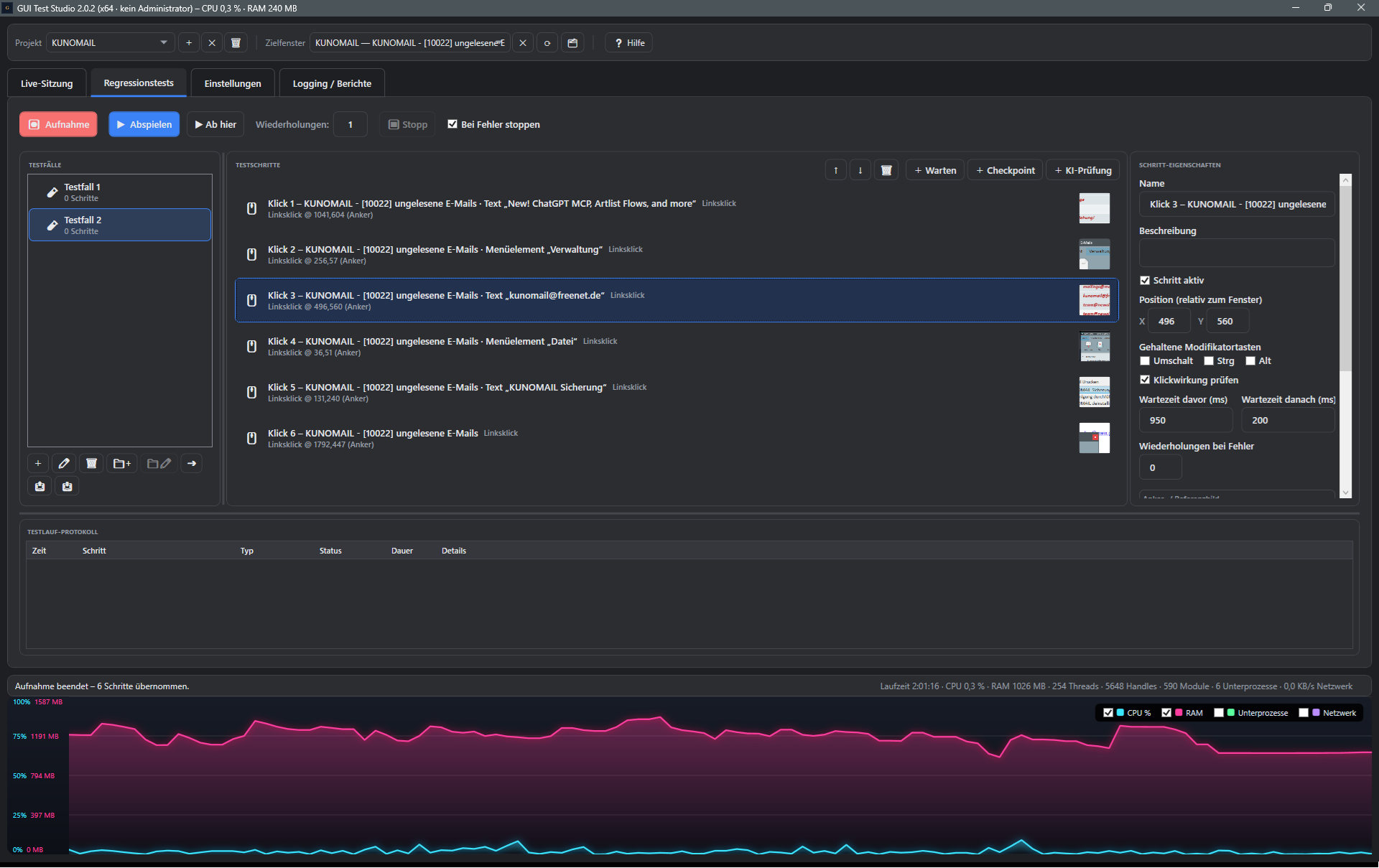Click the Wartezeit davor field showing 950
This screenshot has width=1379, height=868.
coord(1186,421)
